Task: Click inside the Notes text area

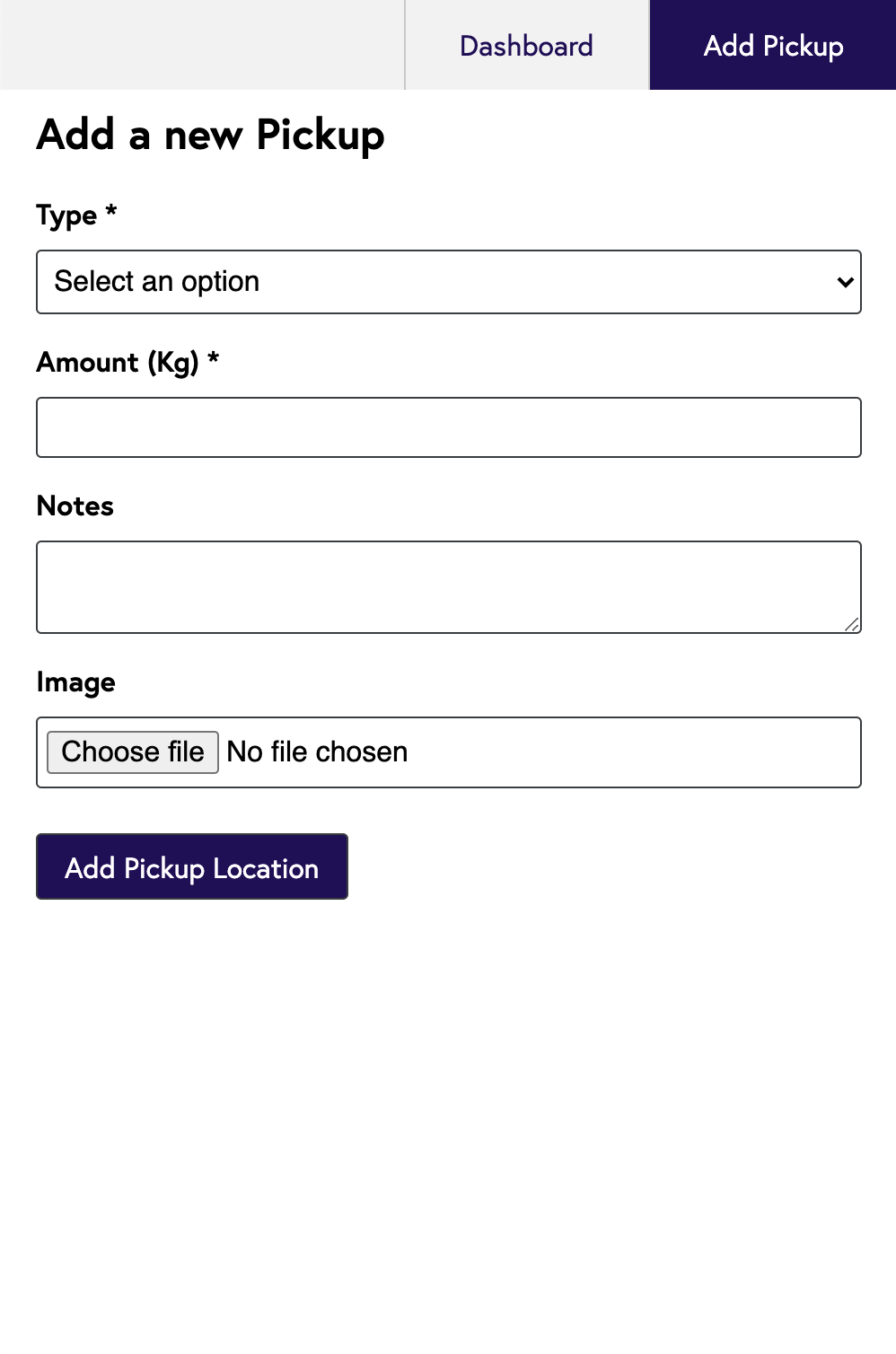Action: click(449, 587)
